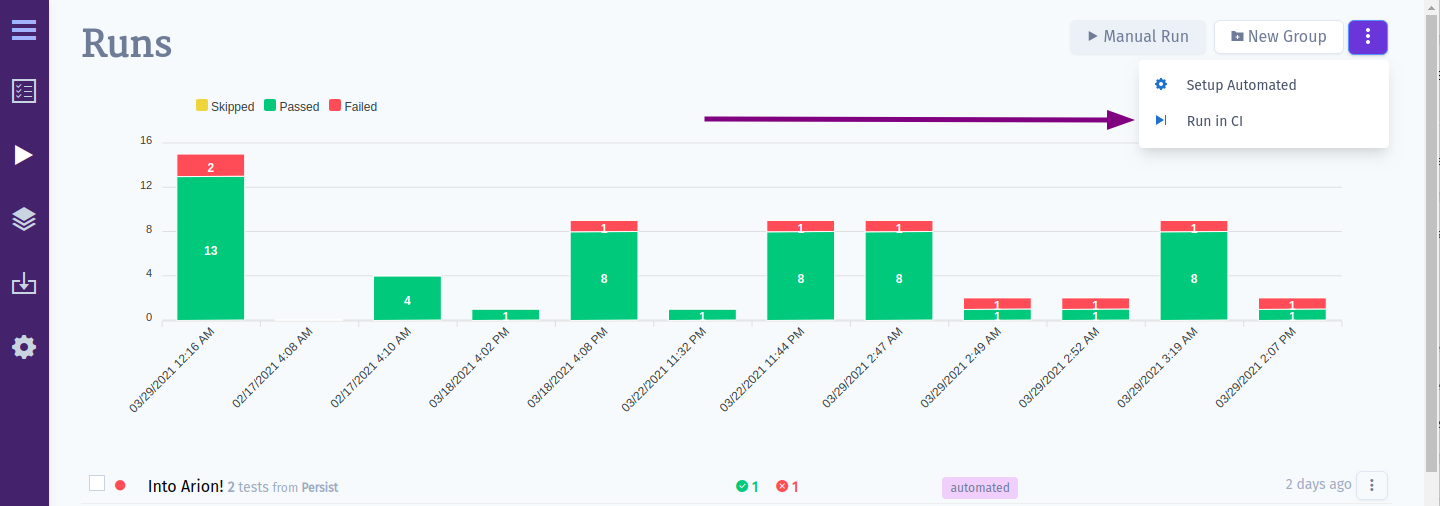Click the gear icon beside Setup Automated
Screen dimensions: 1440x506
pos(1161,85)
